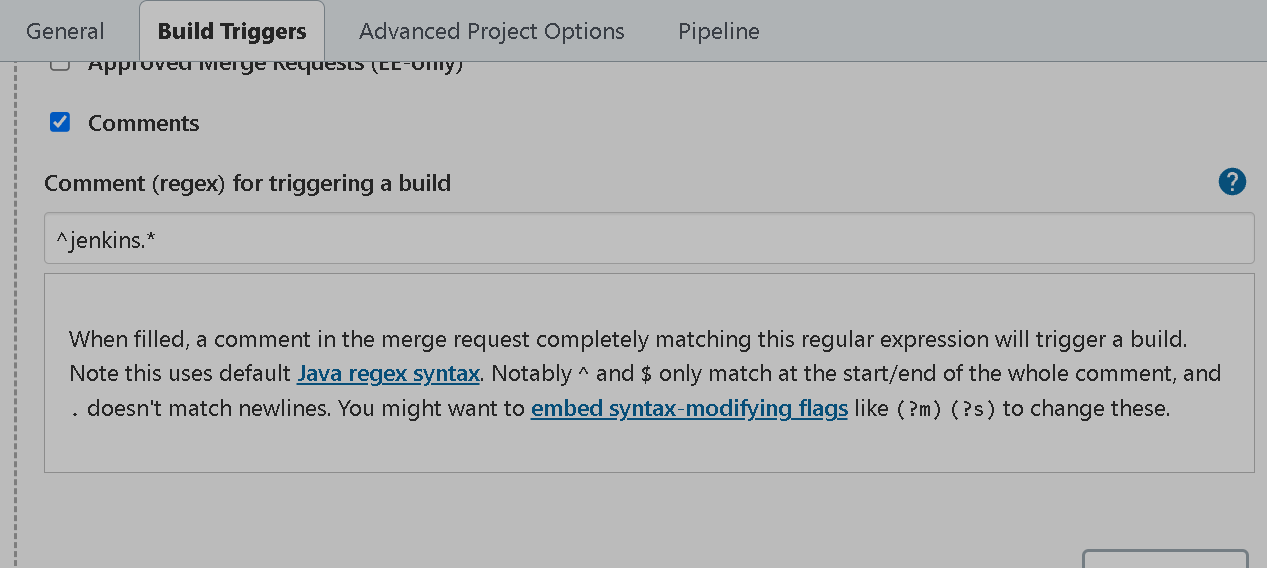
Task: Click the partially visible button at bottom right
Action: point(1165,558)
